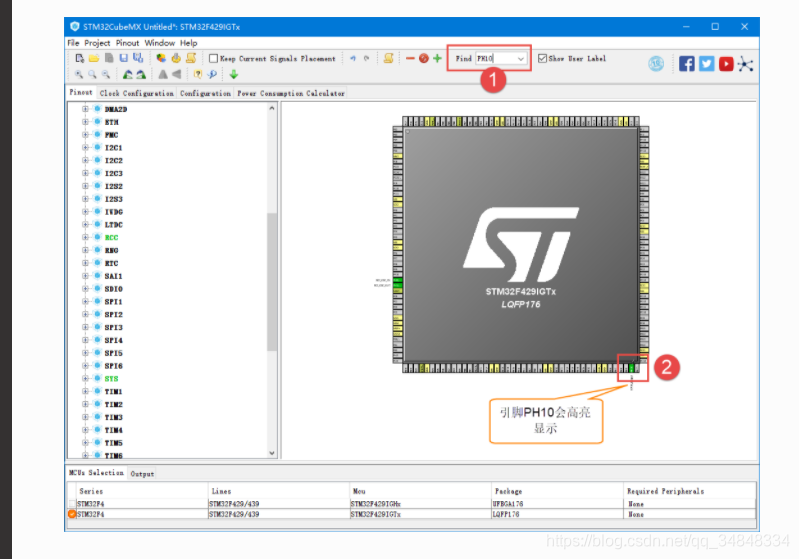Select the MCUs Selection tab

(96, 473)
